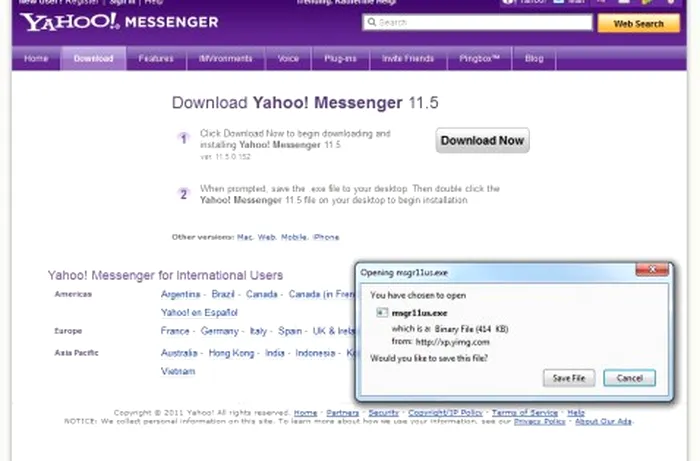Screen dimensions: 700x461
Task: Click Cancel in the download dialog
Action: click(x=629, y=378)
